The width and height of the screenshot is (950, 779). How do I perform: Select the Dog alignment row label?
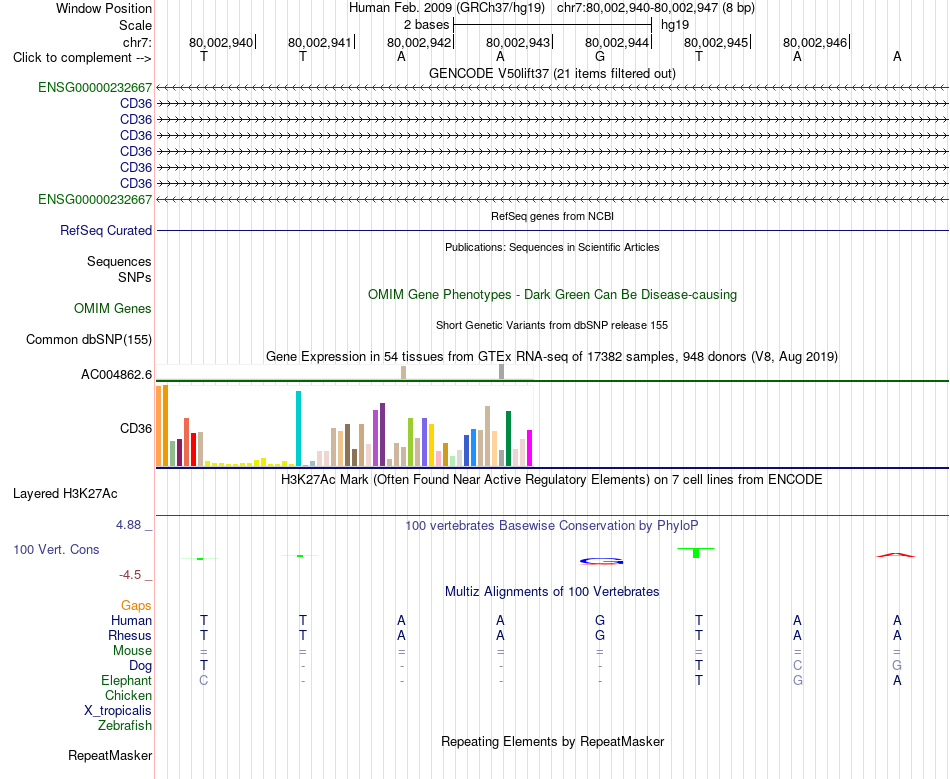coord(140,666)
